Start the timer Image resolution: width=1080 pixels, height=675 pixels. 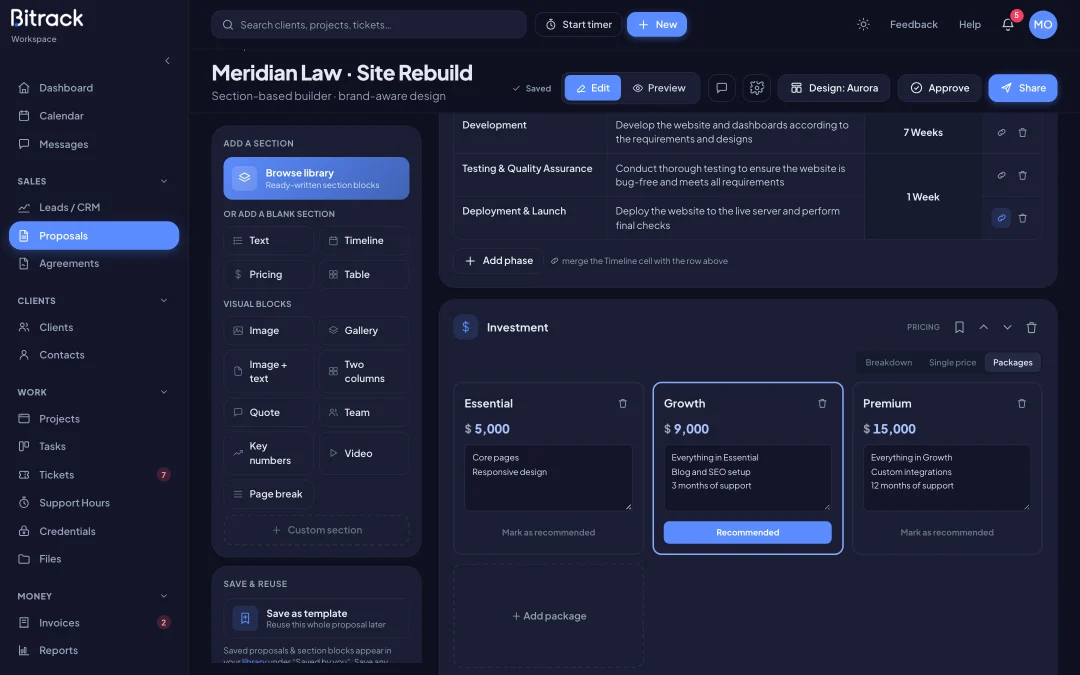pyautogui.click(x=579, y=24)
